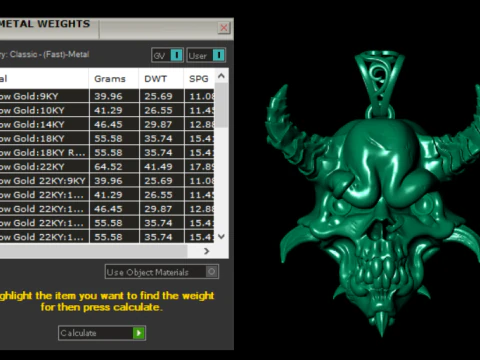Close the Metal Weights dialog
Viewport: 480px width, 360px height.
coord(224,28)
